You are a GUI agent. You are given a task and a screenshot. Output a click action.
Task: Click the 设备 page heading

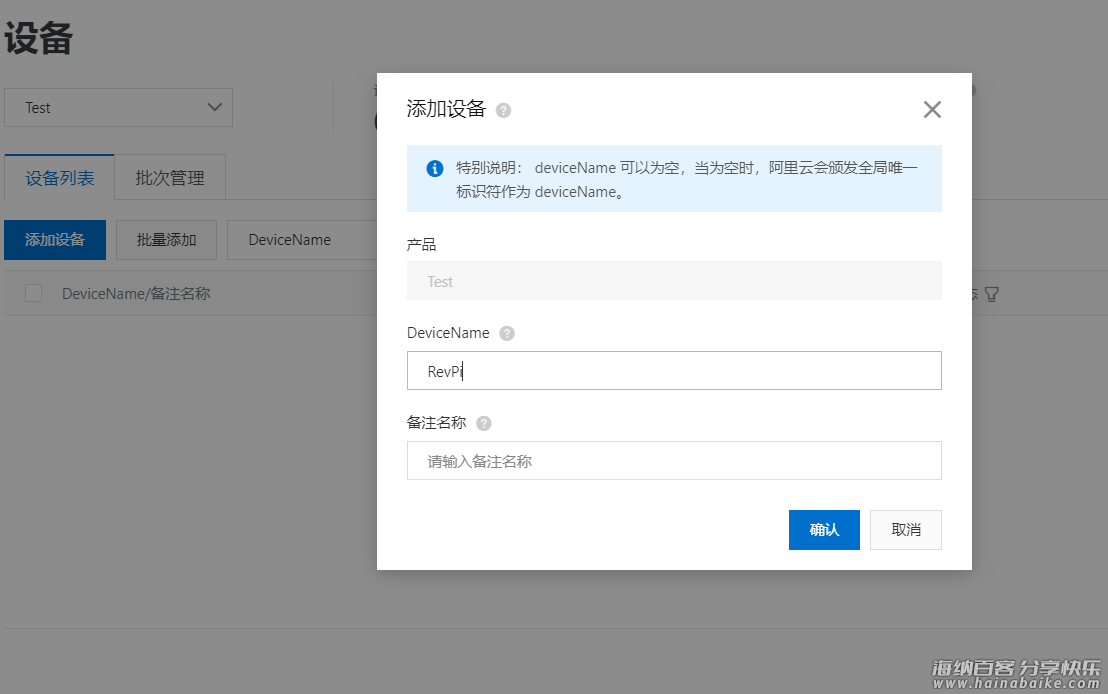pyautogui.click(x=38, y=38)
